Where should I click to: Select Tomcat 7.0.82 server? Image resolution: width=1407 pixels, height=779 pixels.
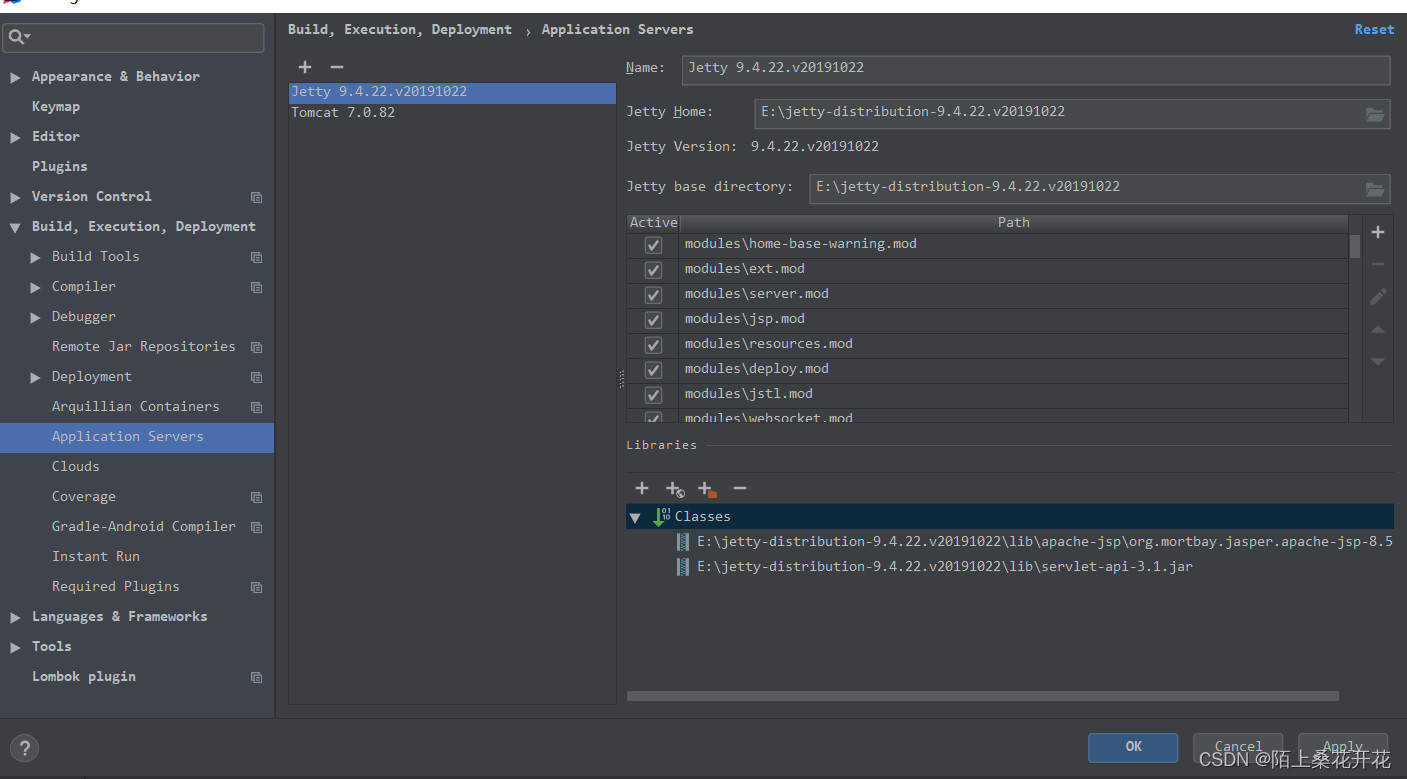pyautogui.click(x=452, y=112)
